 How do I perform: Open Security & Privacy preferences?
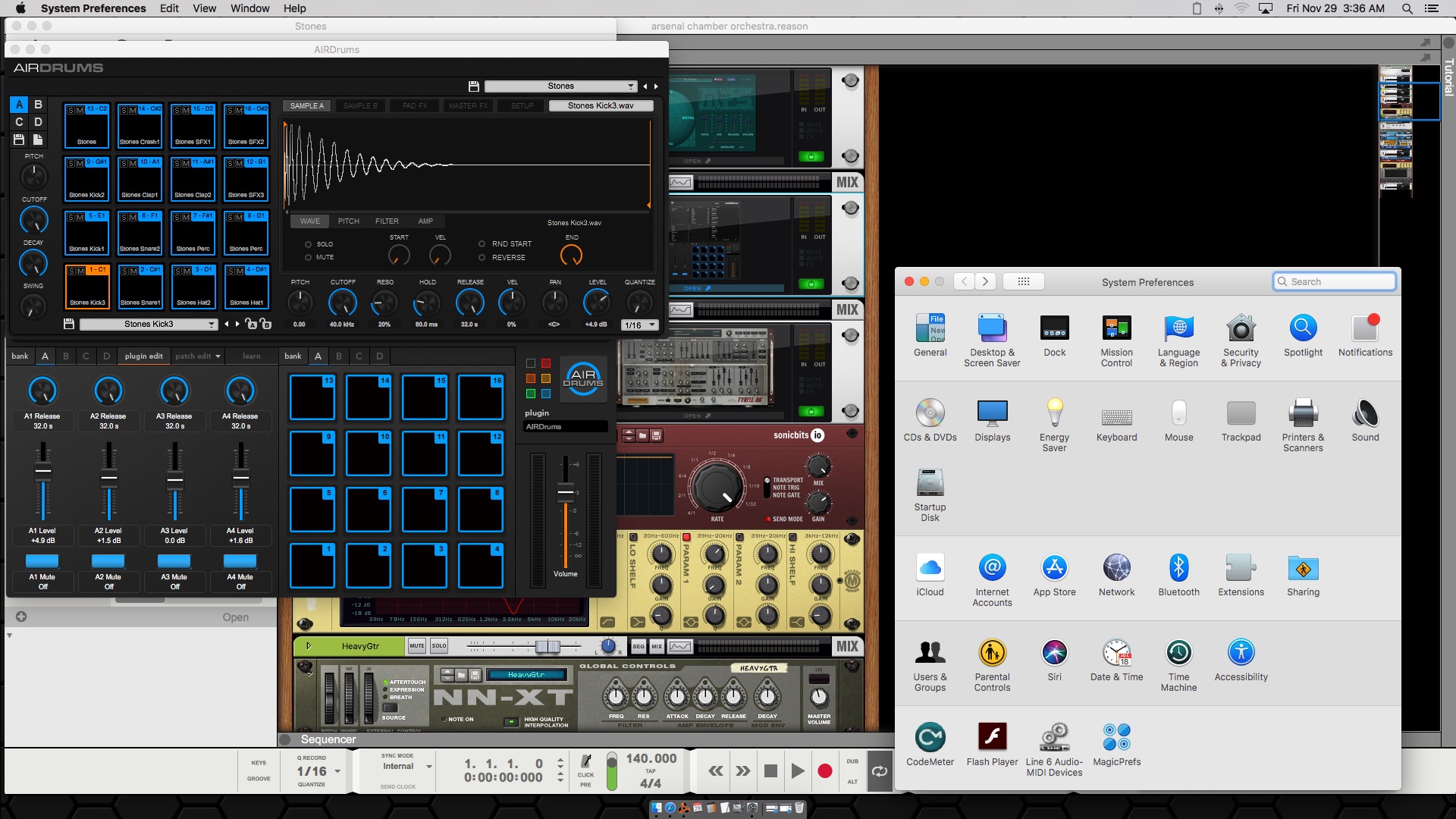tap(1241, 340)
